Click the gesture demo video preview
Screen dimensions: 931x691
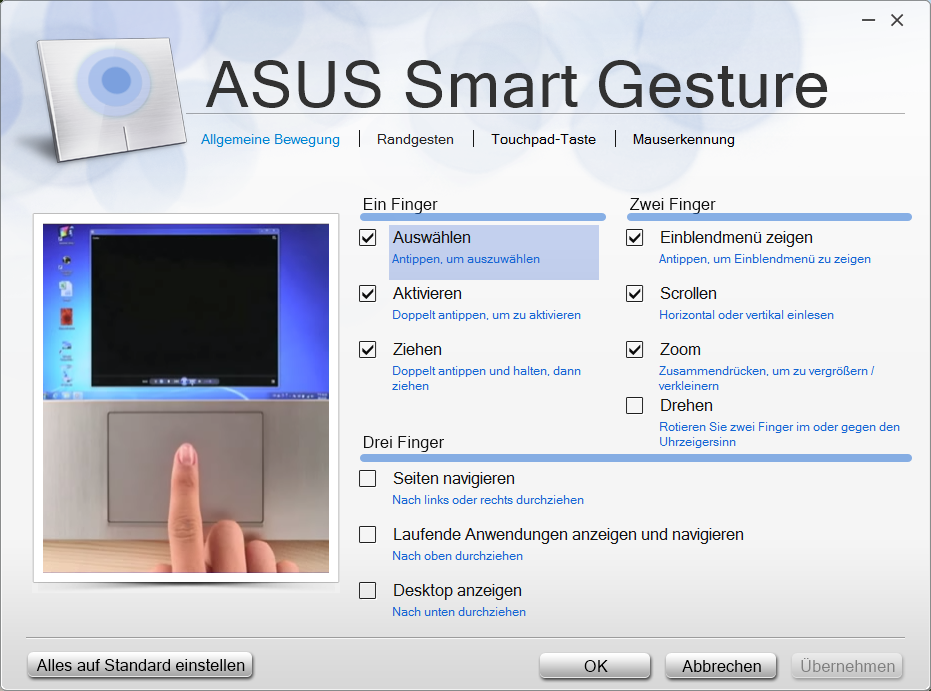(x=186, y=398)
